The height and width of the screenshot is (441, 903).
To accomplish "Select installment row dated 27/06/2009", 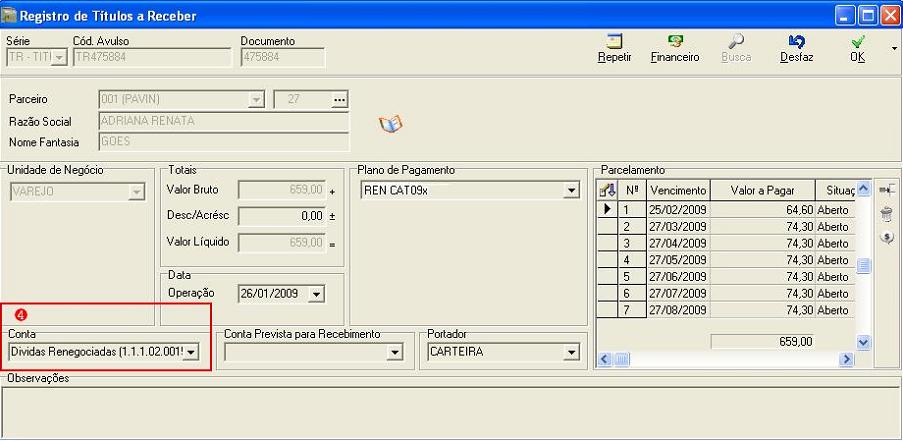I will click(x=726, y=276).
